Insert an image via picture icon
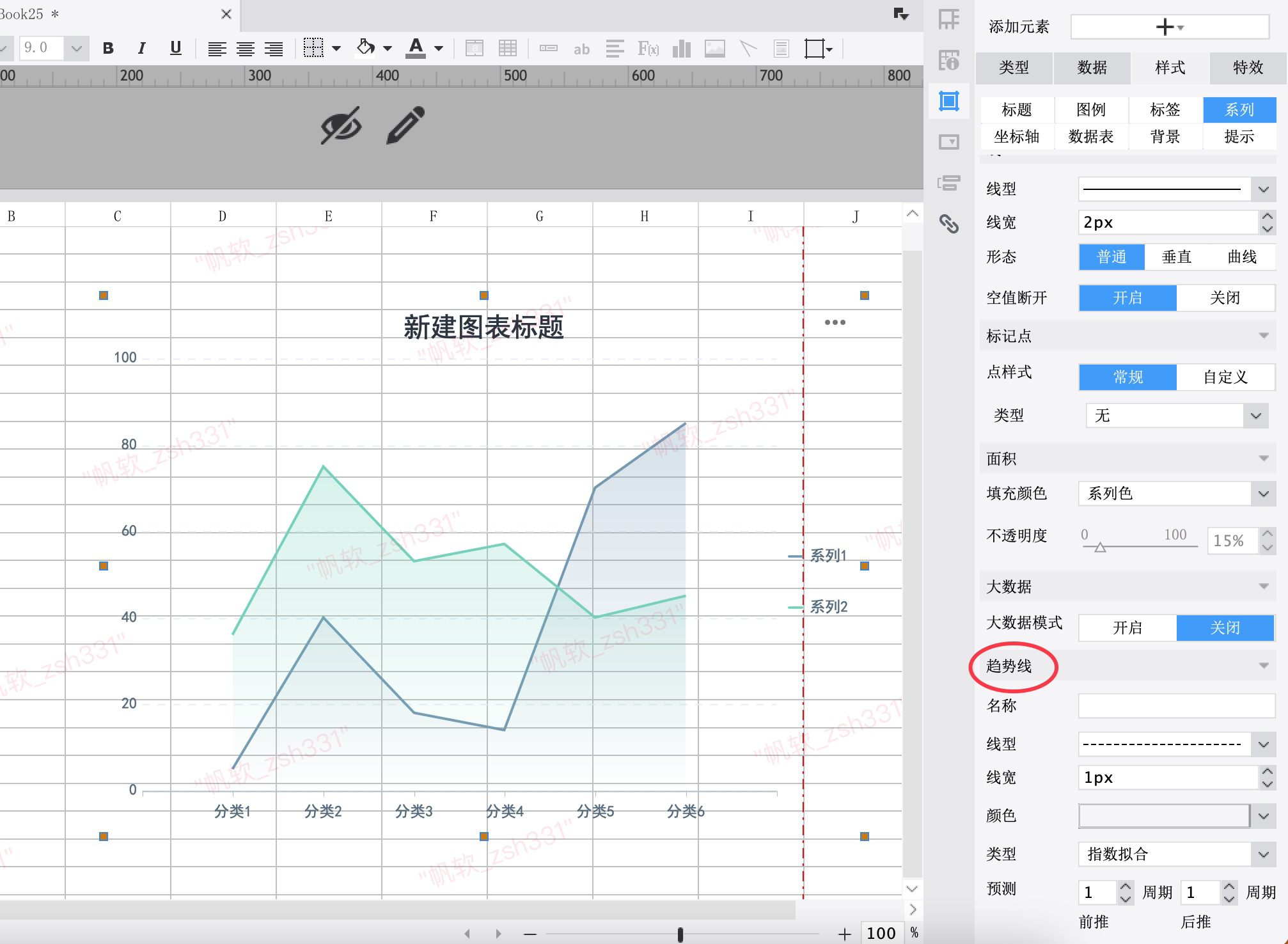The image size is (1288, 944). (715, 49)
